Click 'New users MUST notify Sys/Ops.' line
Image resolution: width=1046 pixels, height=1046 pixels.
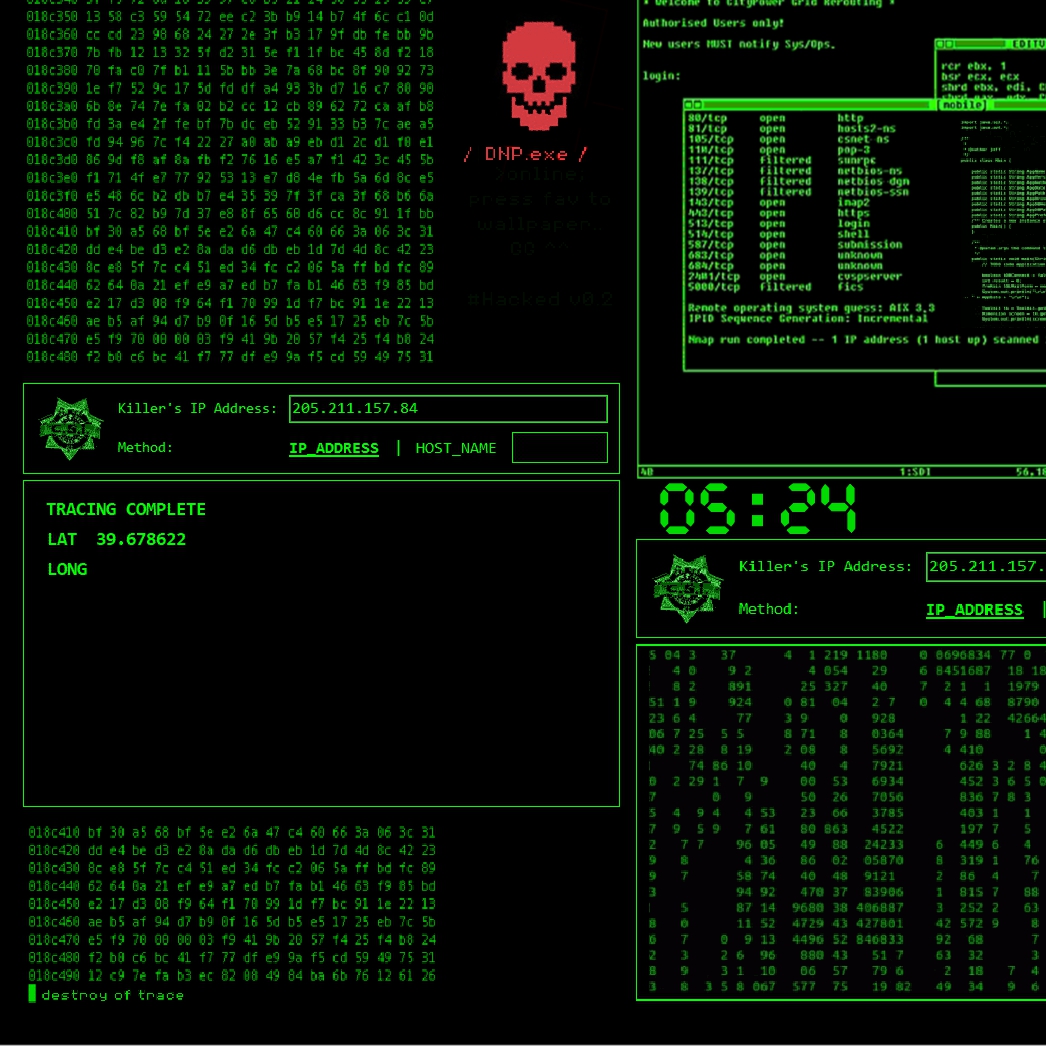coord(738,45)
